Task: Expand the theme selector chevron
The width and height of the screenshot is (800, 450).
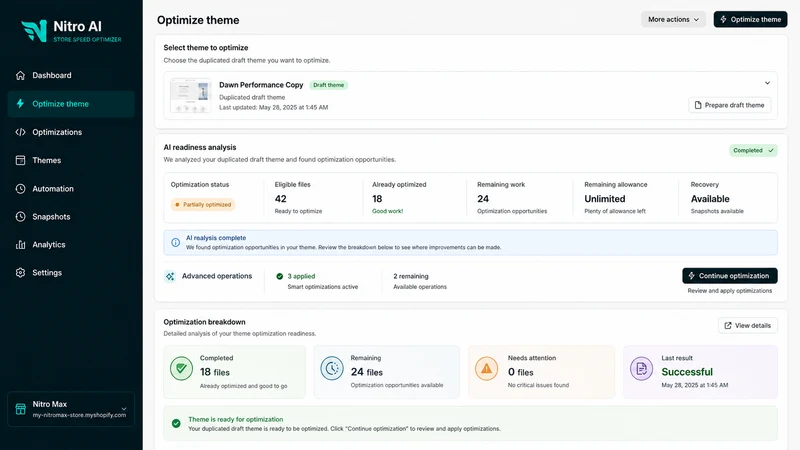Action: [767, 83]
